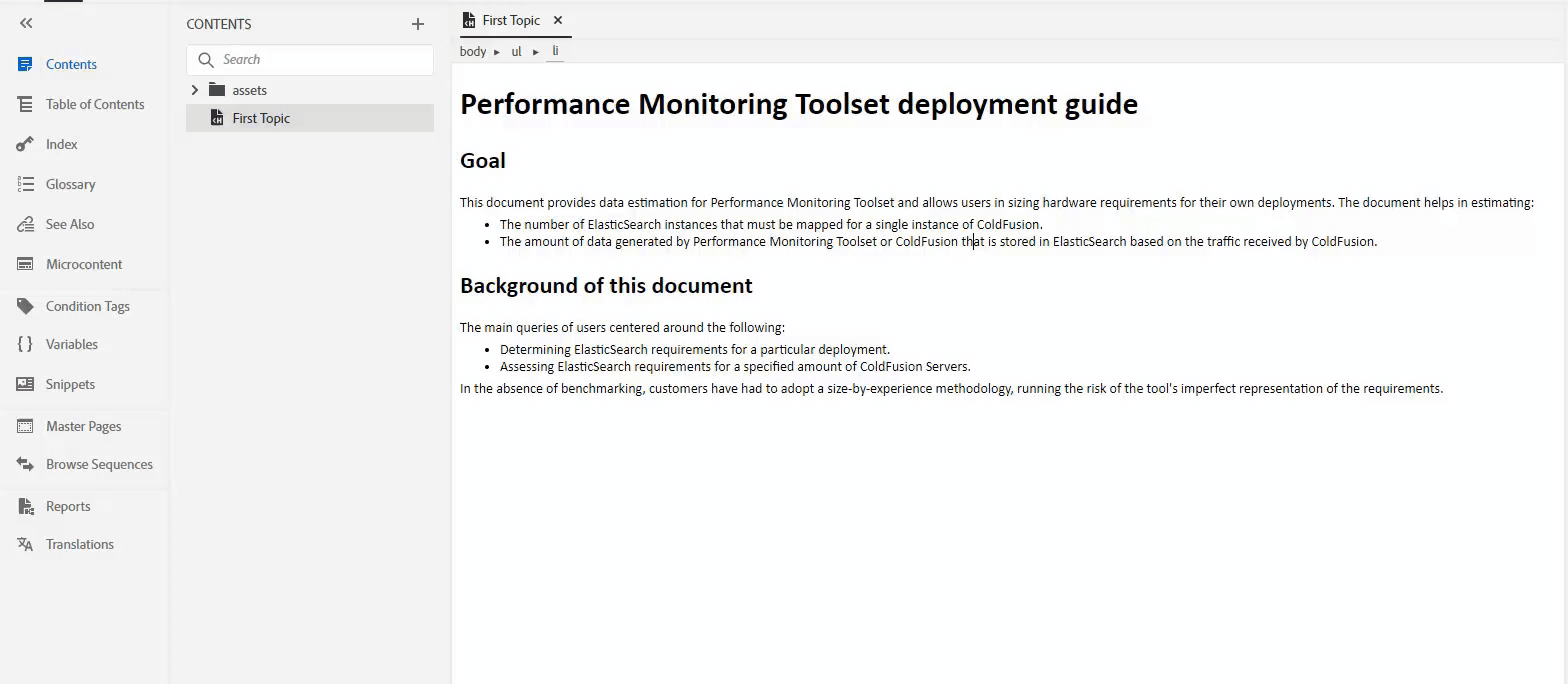Click the Reports document icon

tap(26, 506)
